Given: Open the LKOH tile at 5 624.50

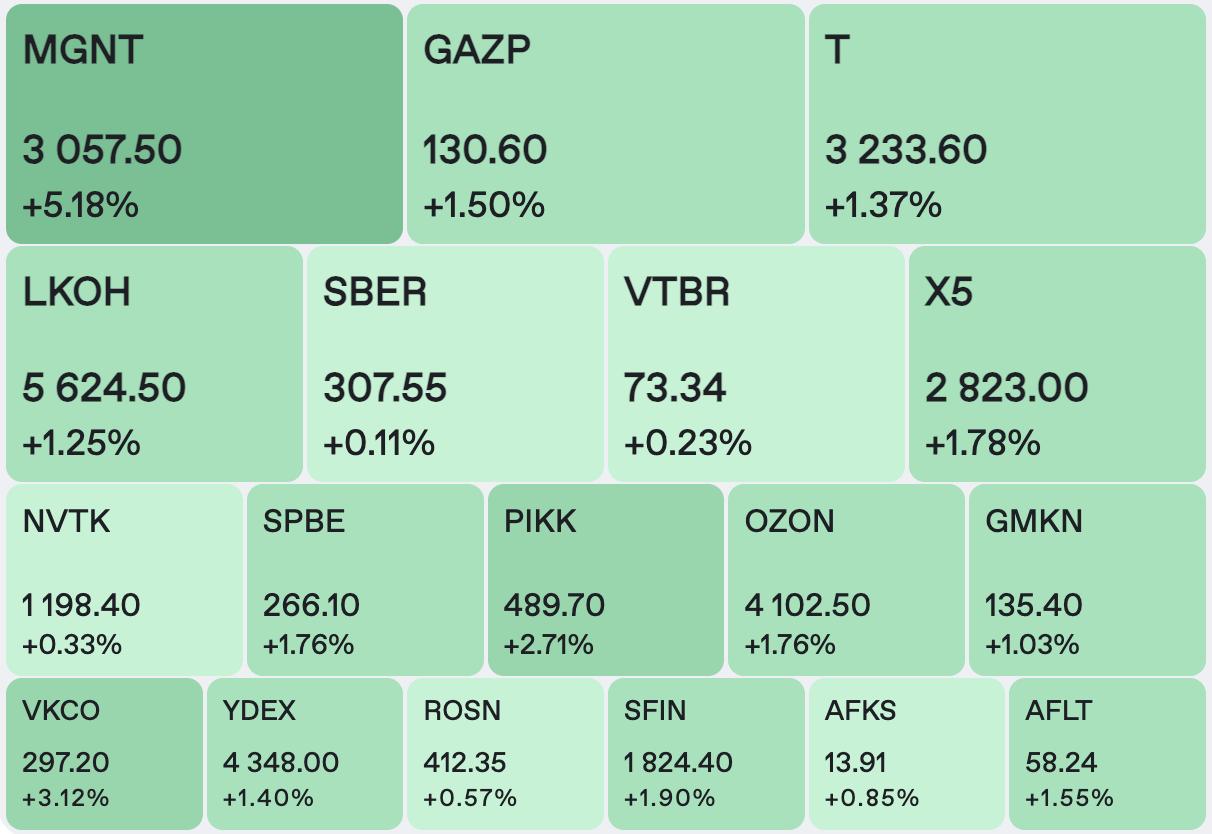Looking at the screenshot, I should click(x=154, y=364).
